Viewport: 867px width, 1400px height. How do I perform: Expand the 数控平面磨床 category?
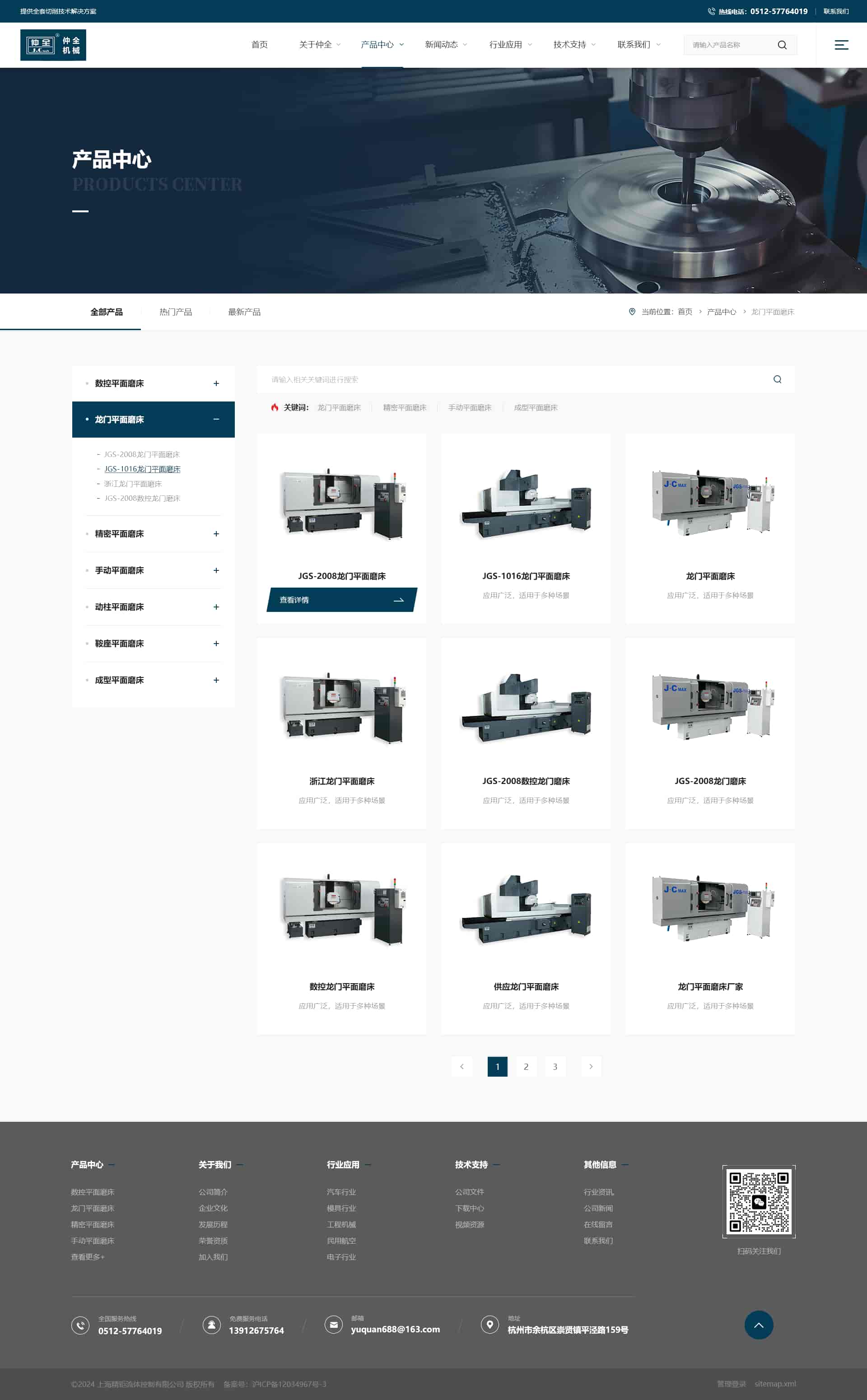pyautogui.click(x=216, y=383)
